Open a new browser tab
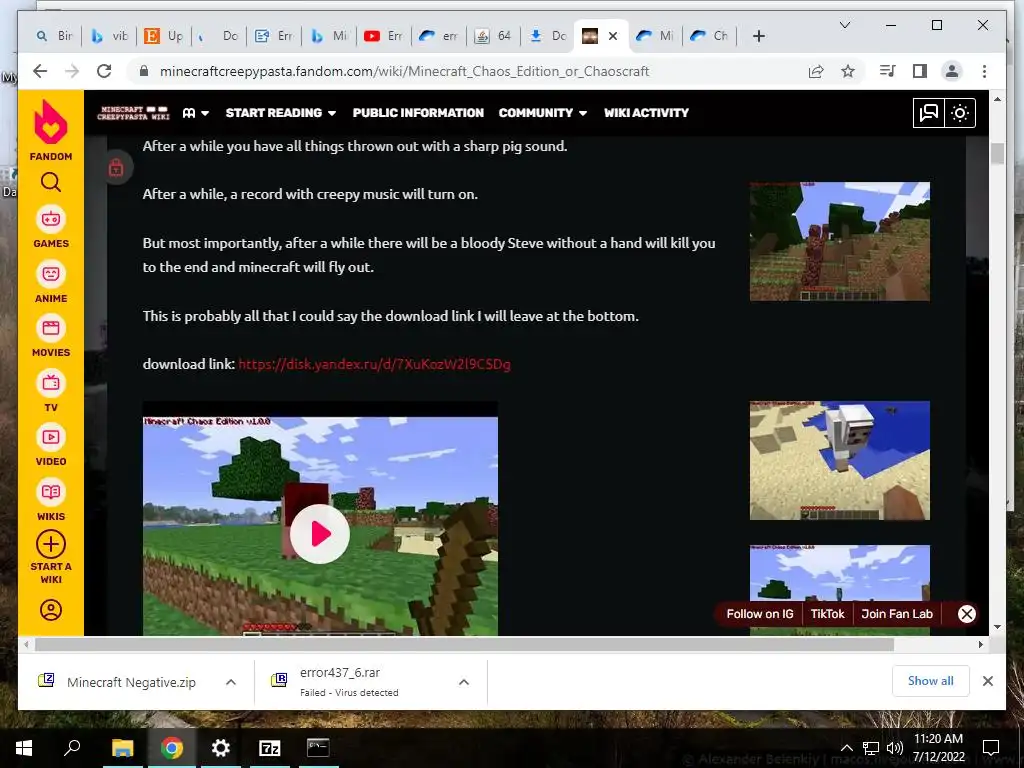Image resolution: width=1024 pixels, height=768 pixels. (758, 36)
